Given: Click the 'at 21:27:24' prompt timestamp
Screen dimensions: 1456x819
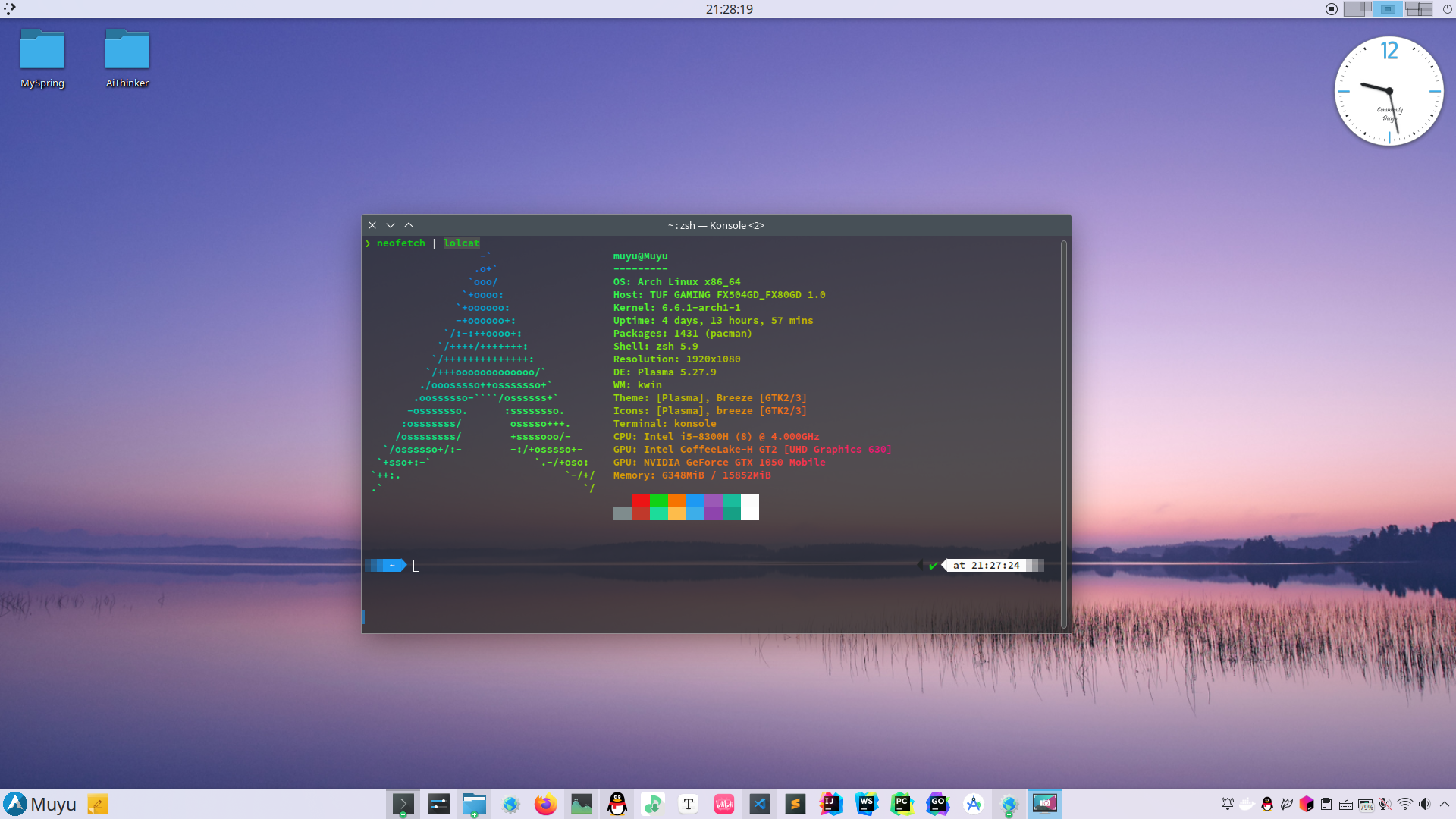Looking at the screenshot, I should click(987, 566).
